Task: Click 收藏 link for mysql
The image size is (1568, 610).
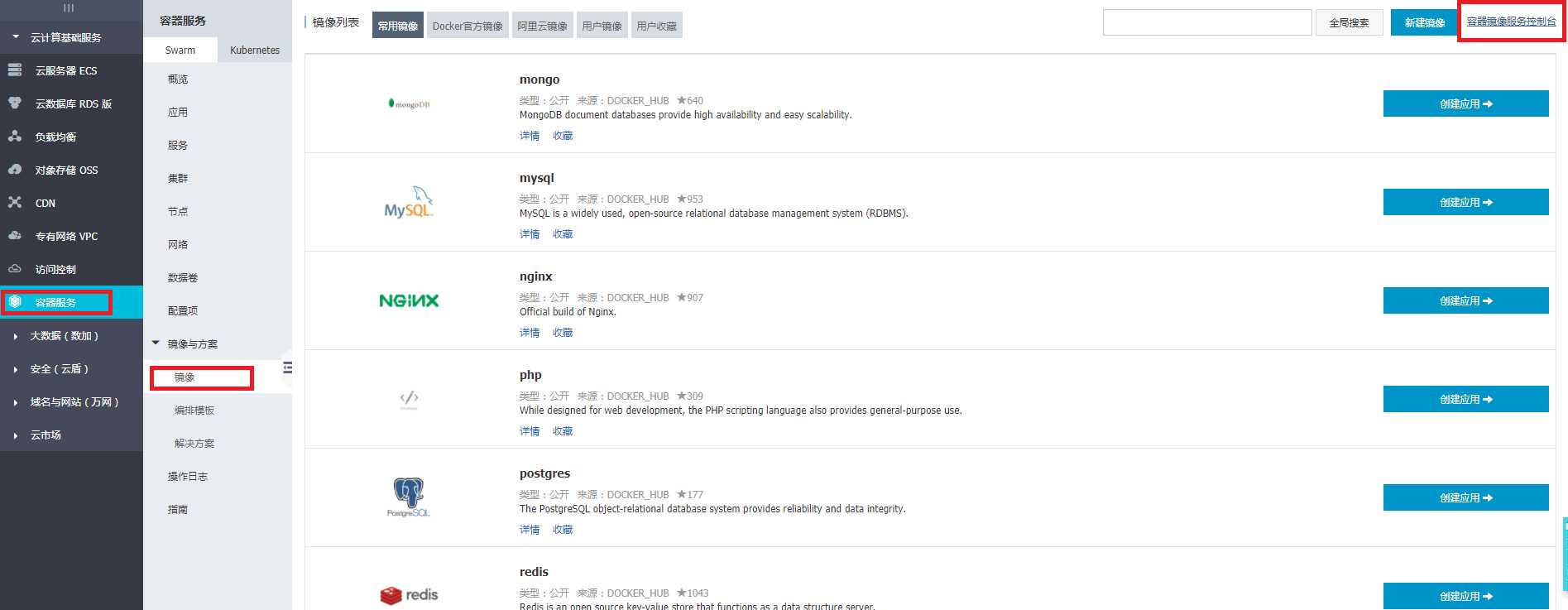Action: [x=563, y=234]
